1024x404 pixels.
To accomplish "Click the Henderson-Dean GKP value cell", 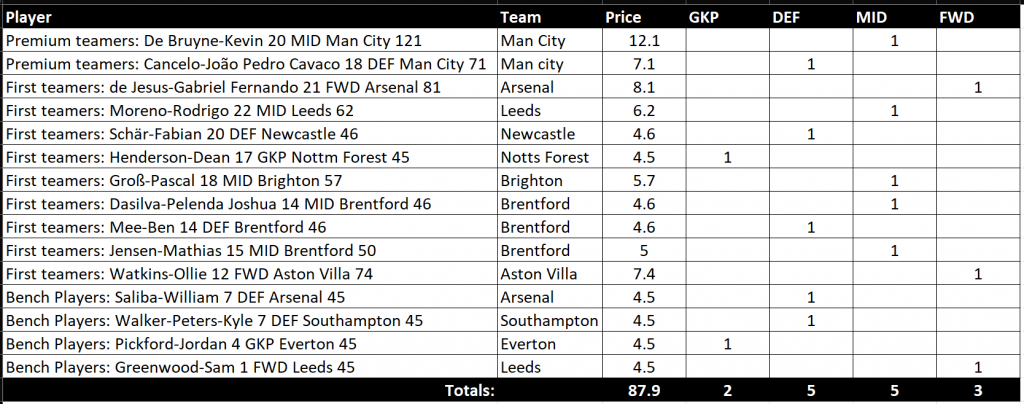I will pos(727,157).
